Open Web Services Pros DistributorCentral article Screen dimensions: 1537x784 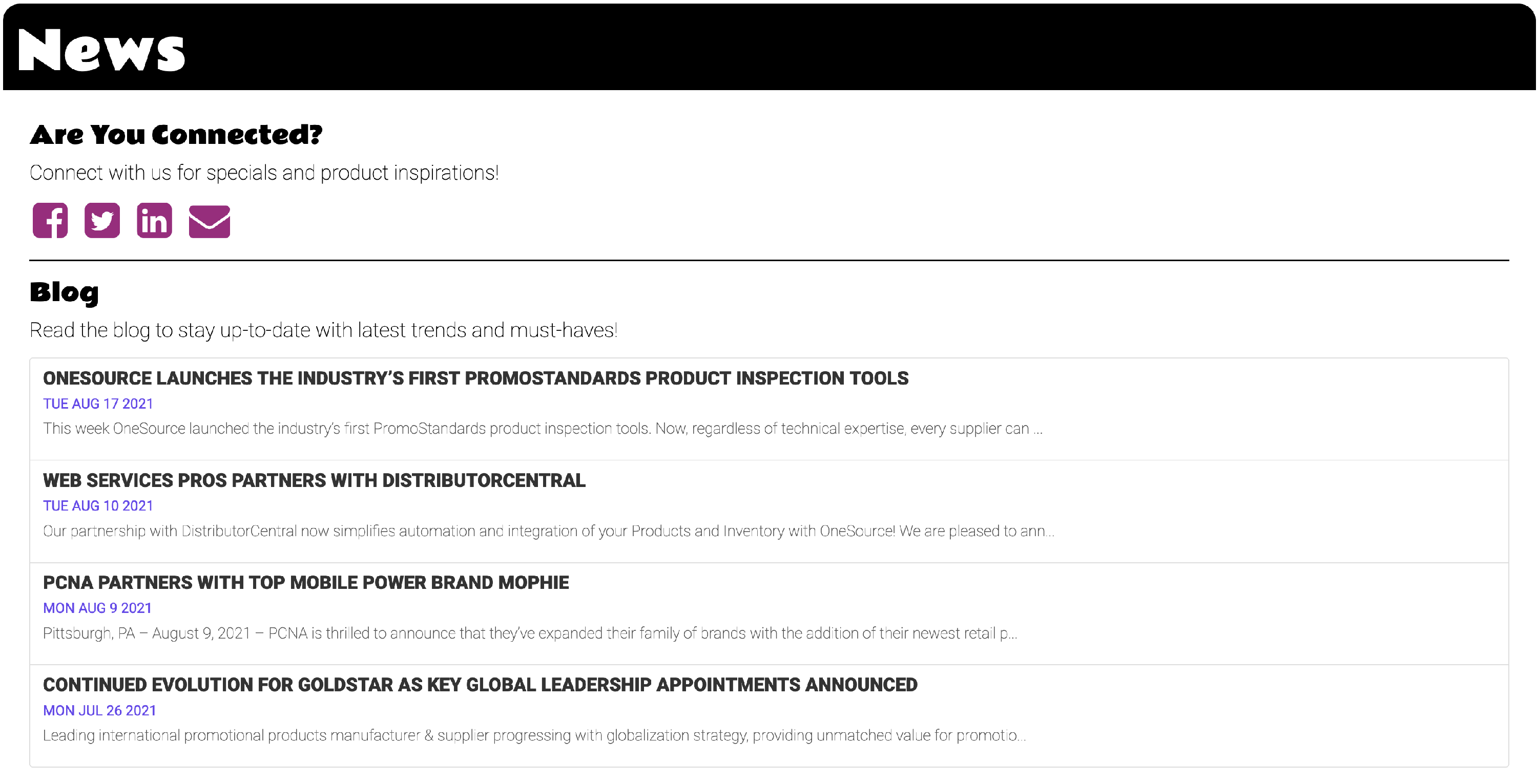[314, 480]
